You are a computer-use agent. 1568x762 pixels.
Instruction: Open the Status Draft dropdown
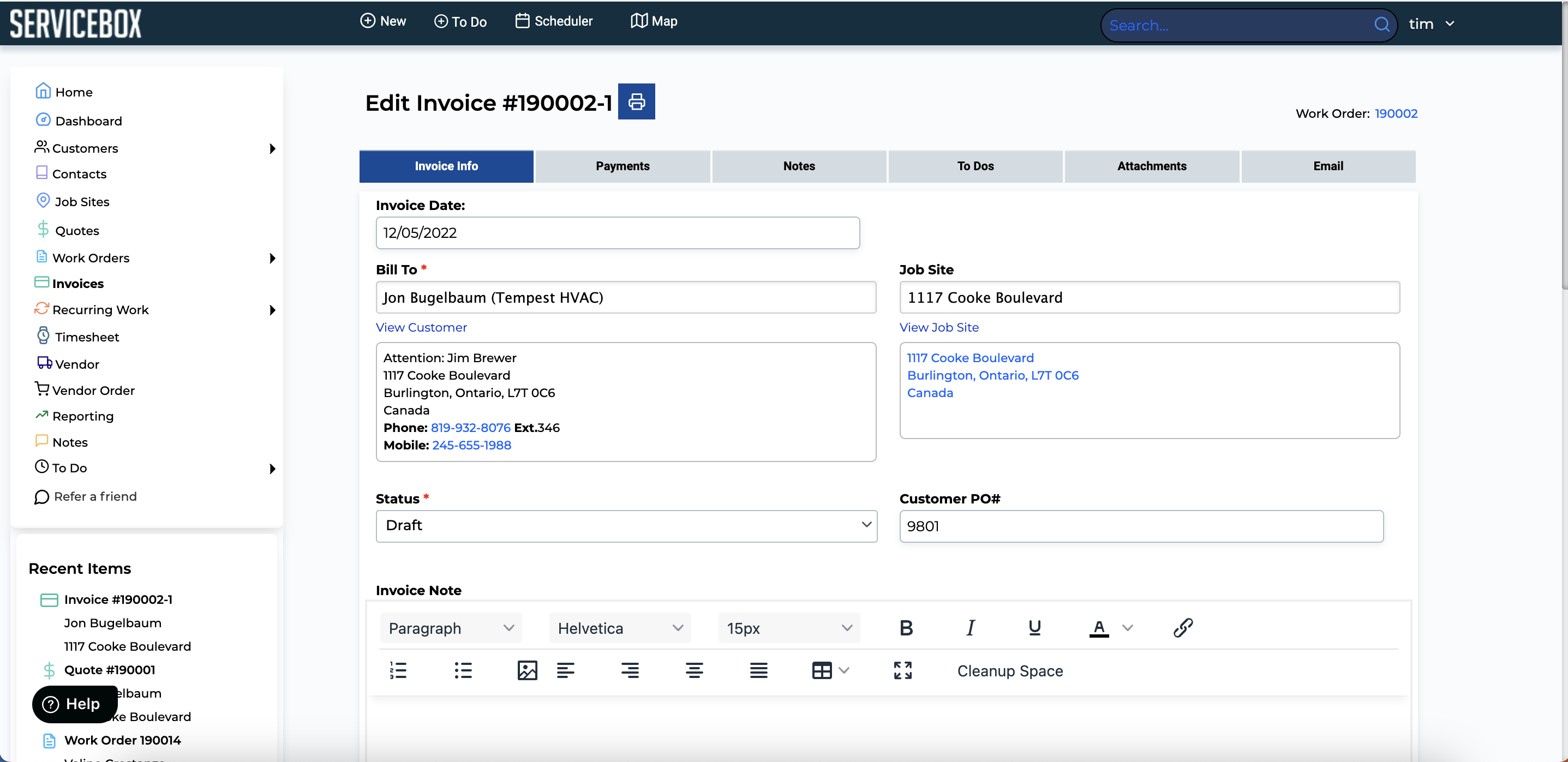click(626, 525)
